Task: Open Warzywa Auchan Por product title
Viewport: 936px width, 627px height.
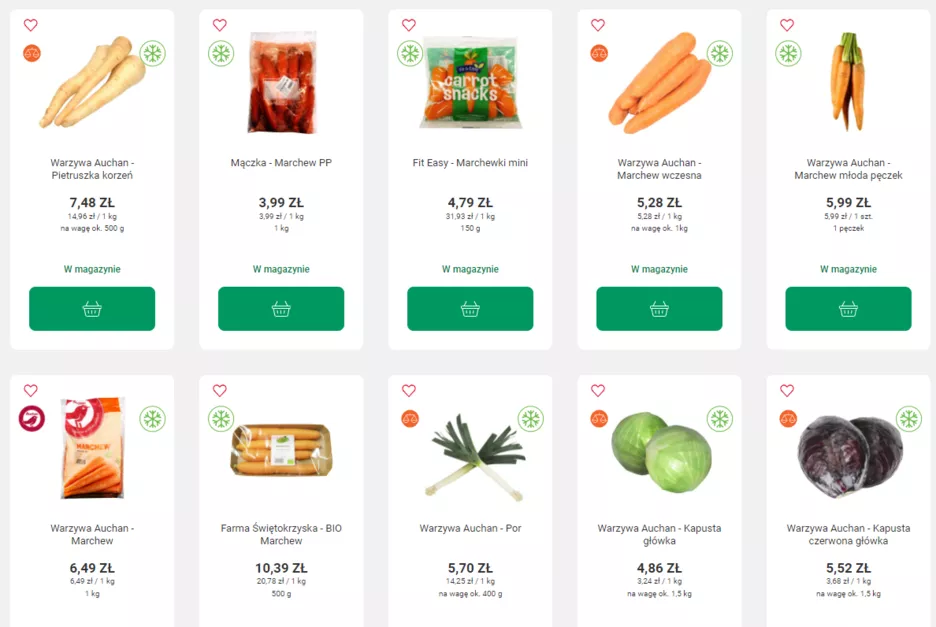Action: [x=470, y=528]
